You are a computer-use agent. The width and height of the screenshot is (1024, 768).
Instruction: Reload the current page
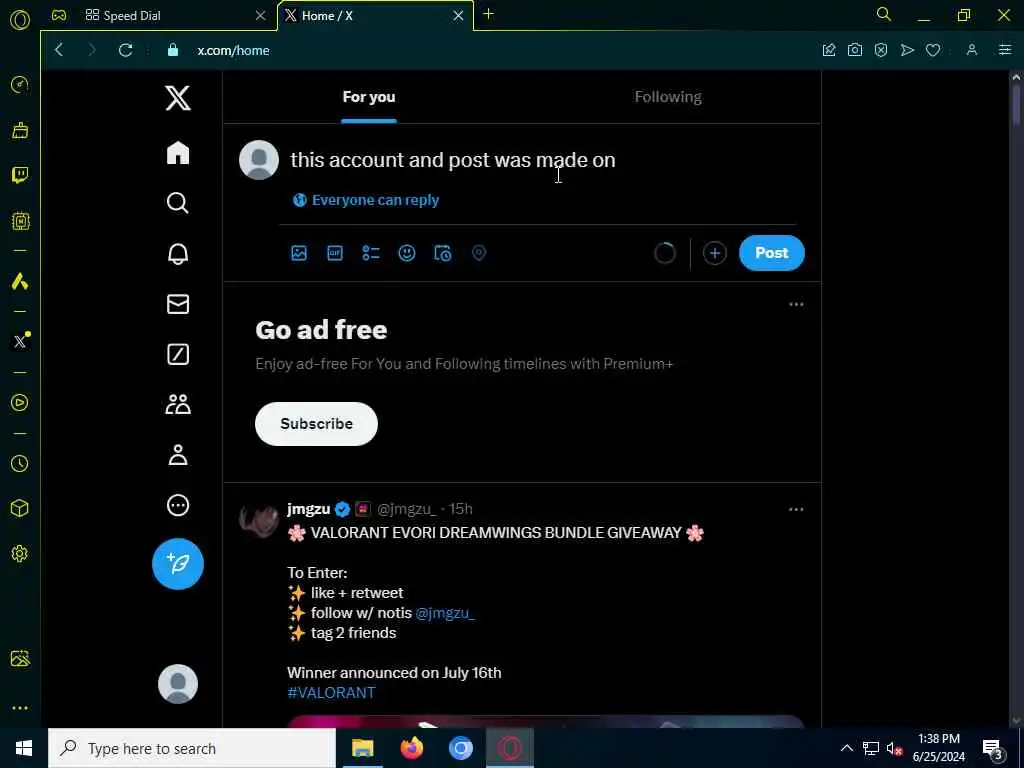click(125, 50)
